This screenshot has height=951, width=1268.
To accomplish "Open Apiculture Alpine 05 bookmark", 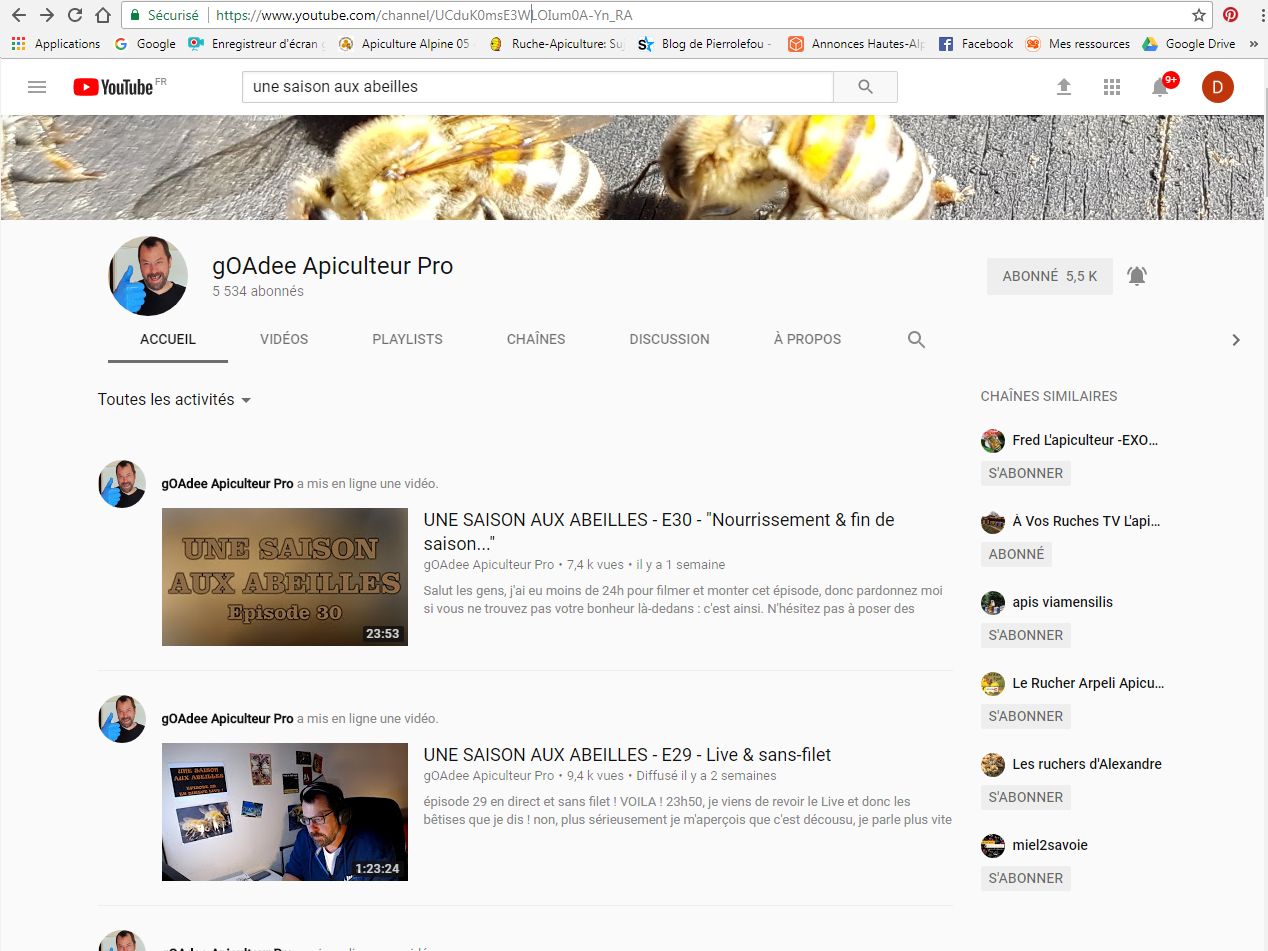I will tap(404, 44).
